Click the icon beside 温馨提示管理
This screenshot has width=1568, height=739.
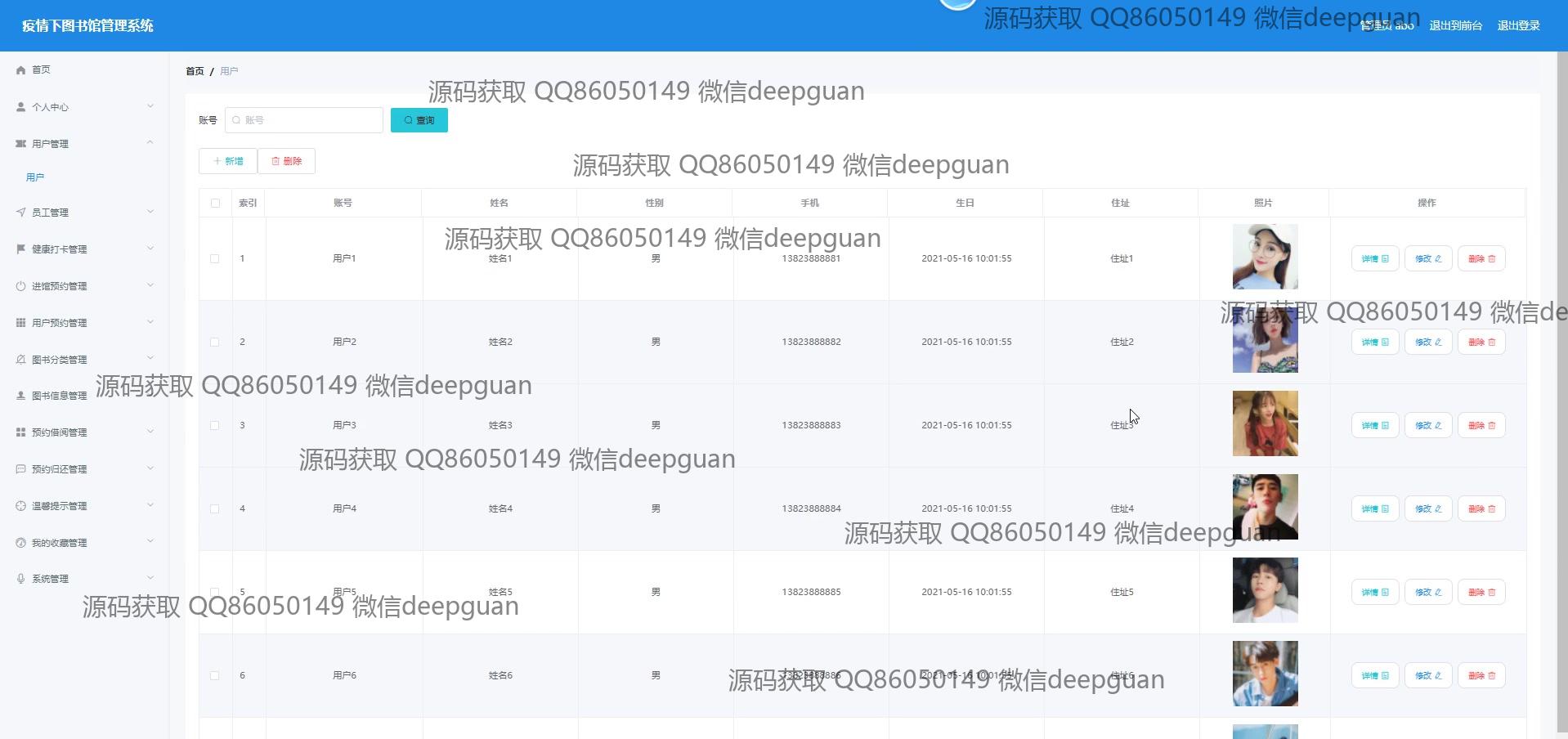pos(21,506)
